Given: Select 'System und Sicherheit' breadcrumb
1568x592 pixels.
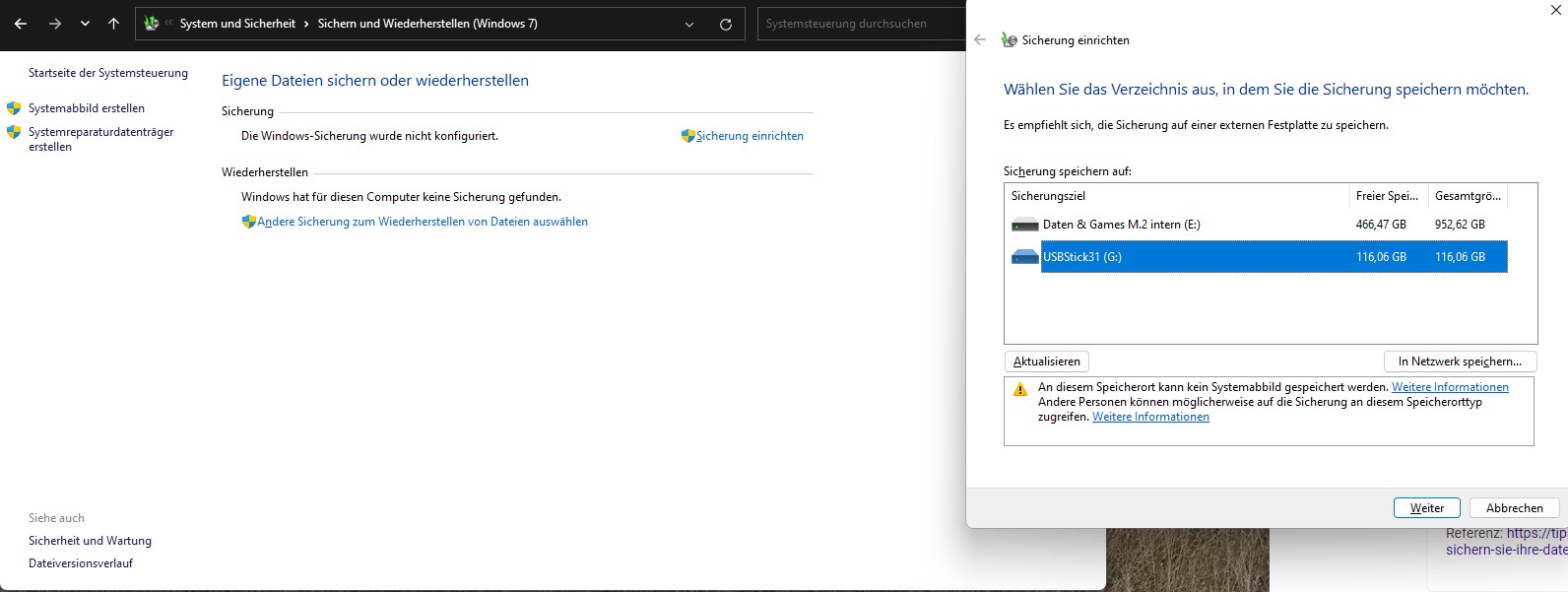Looking at the screenshot, I should [x=237, y=24].
